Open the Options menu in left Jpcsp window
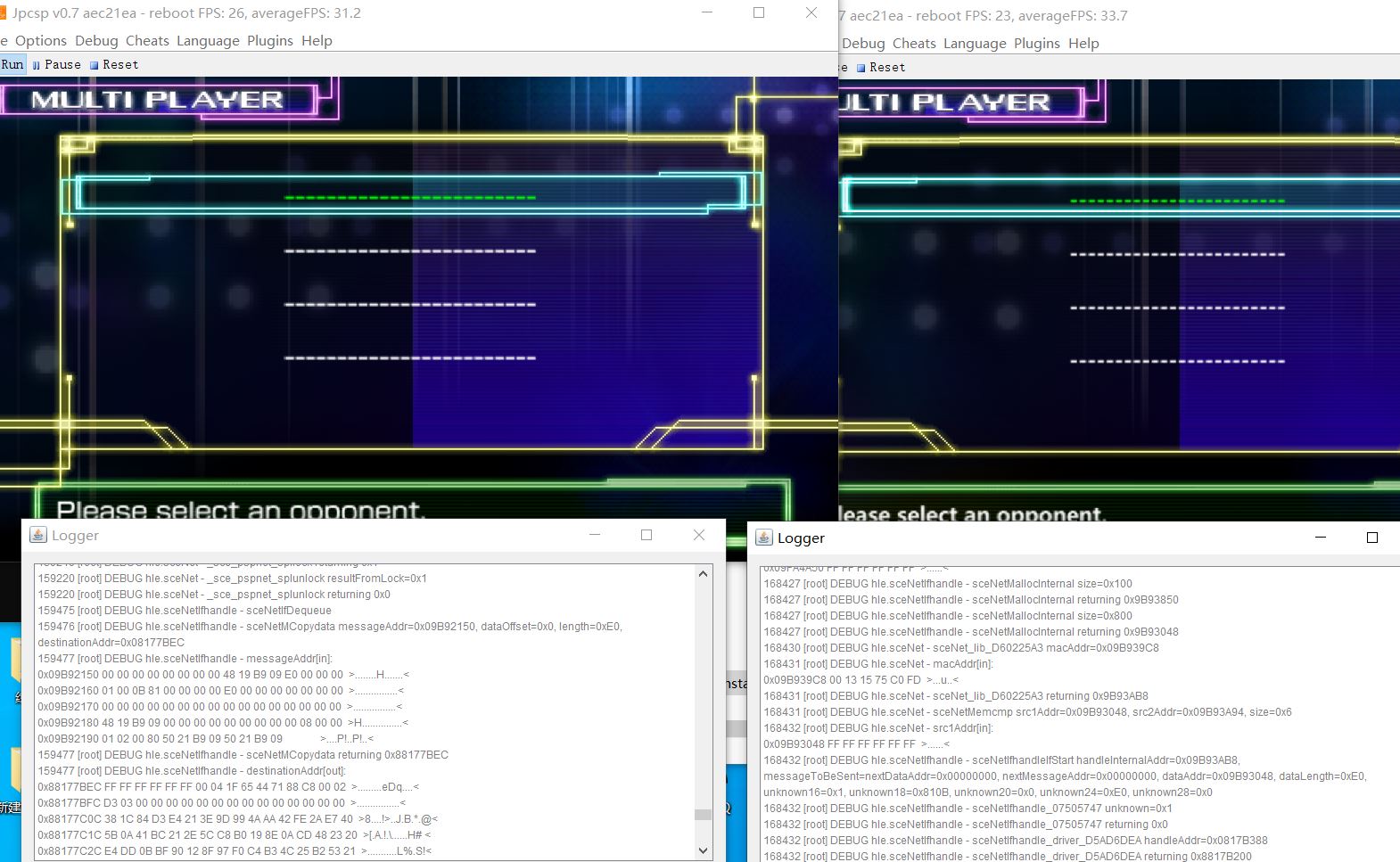Screen dimensions: 1400x862 coord(40,40)
